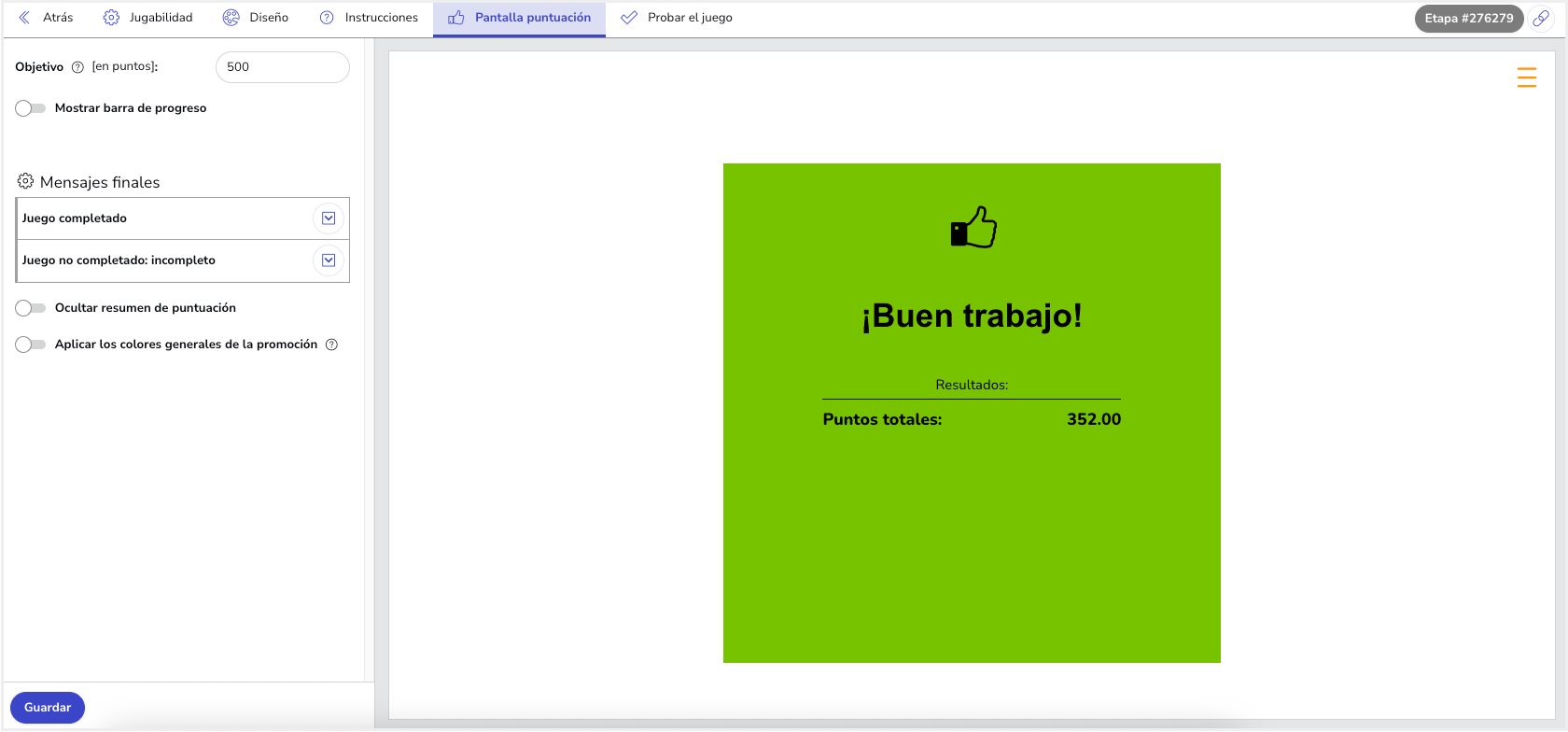This screenshot has height=732, width=1568.
Task: Open the orange hamburger menu
Action: click(1527, 77)
